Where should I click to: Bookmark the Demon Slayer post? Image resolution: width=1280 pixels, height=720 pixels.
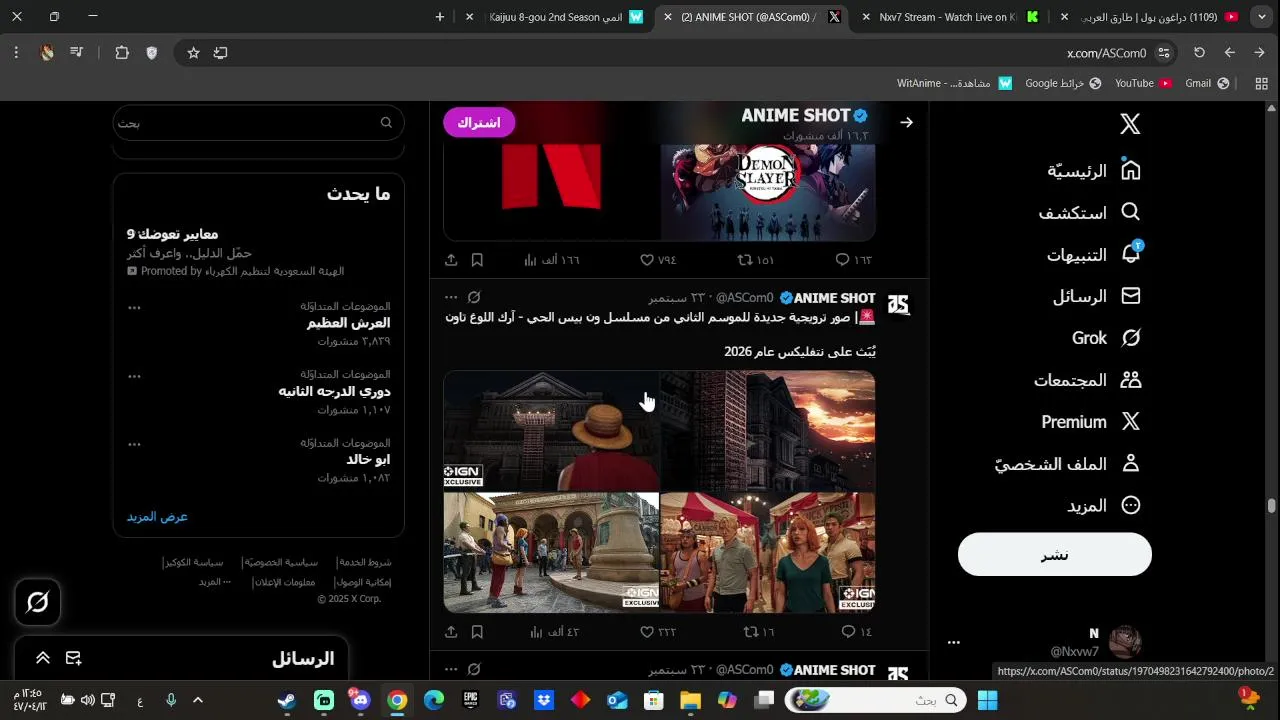click(x=477, y=260)
